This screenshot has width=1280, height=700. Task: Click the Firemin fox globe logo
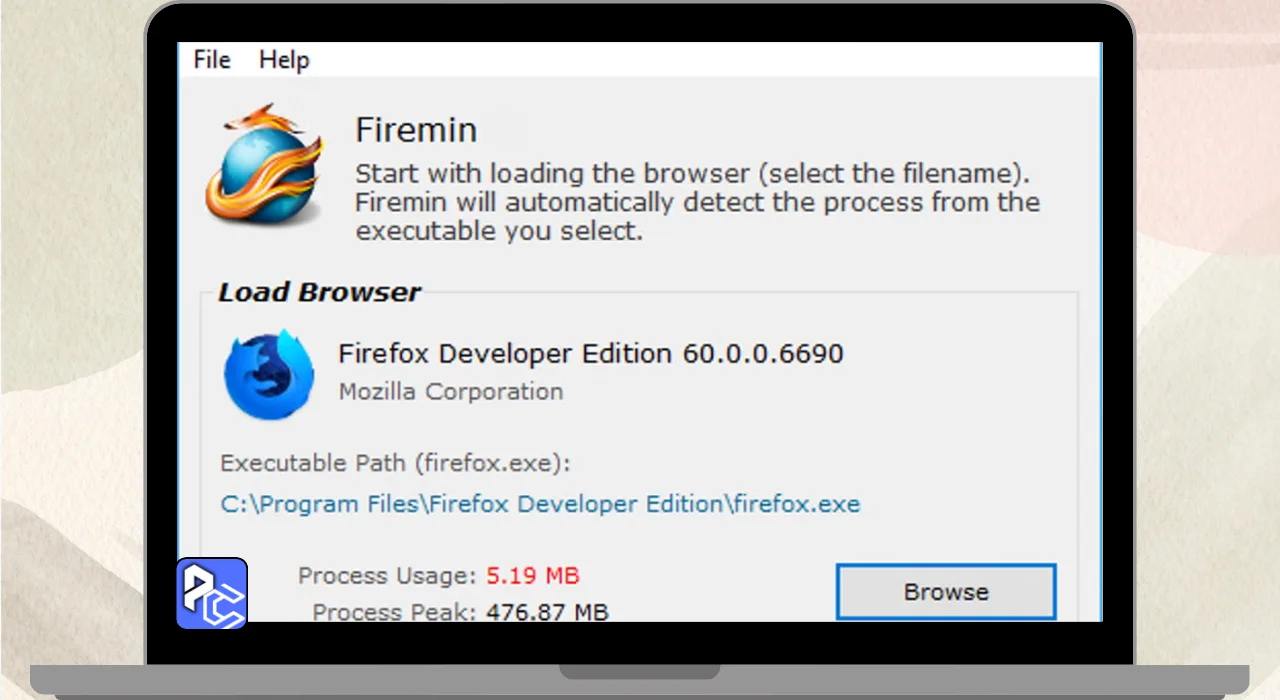pos(265,165)
